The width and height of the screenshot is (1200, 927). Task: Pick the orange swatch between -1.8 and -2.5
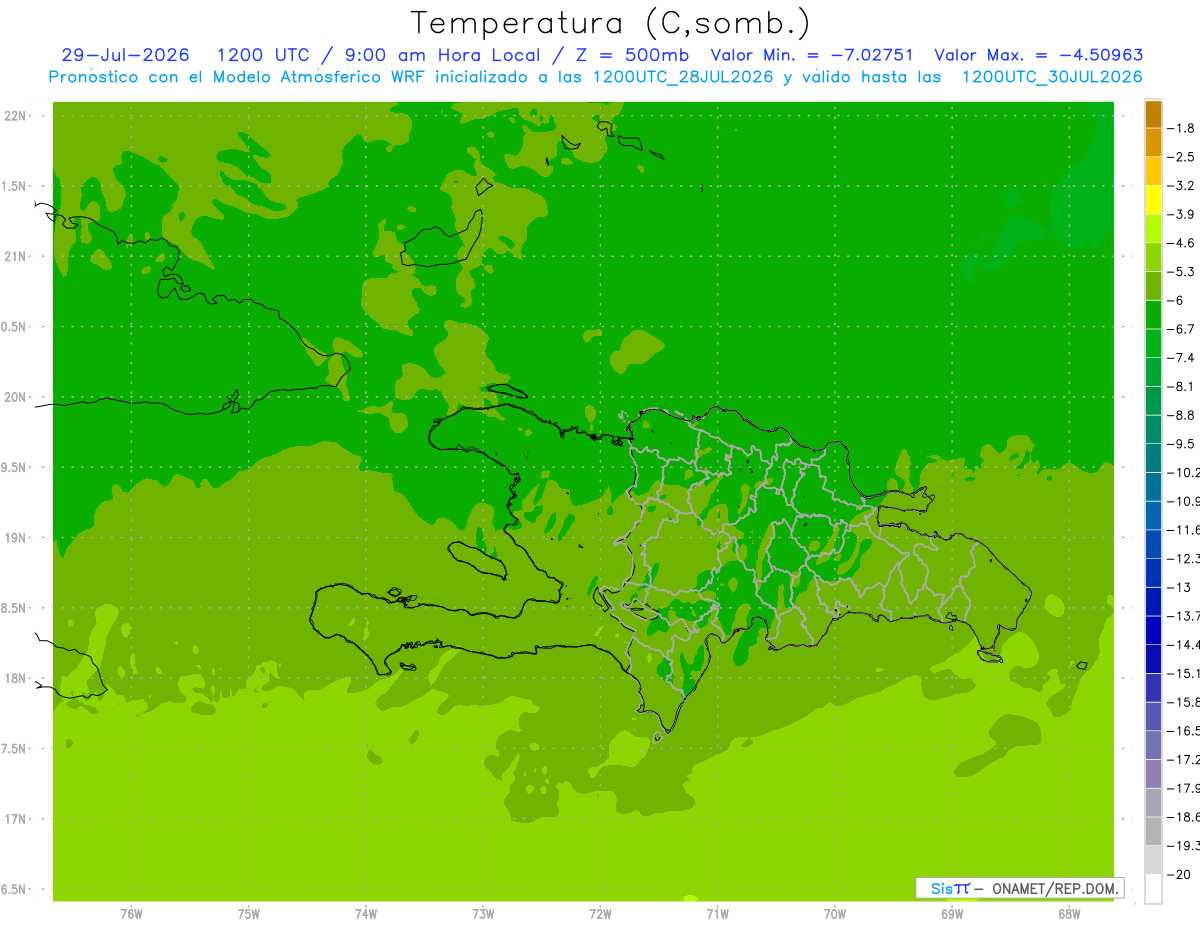[x=1153, y=142]
